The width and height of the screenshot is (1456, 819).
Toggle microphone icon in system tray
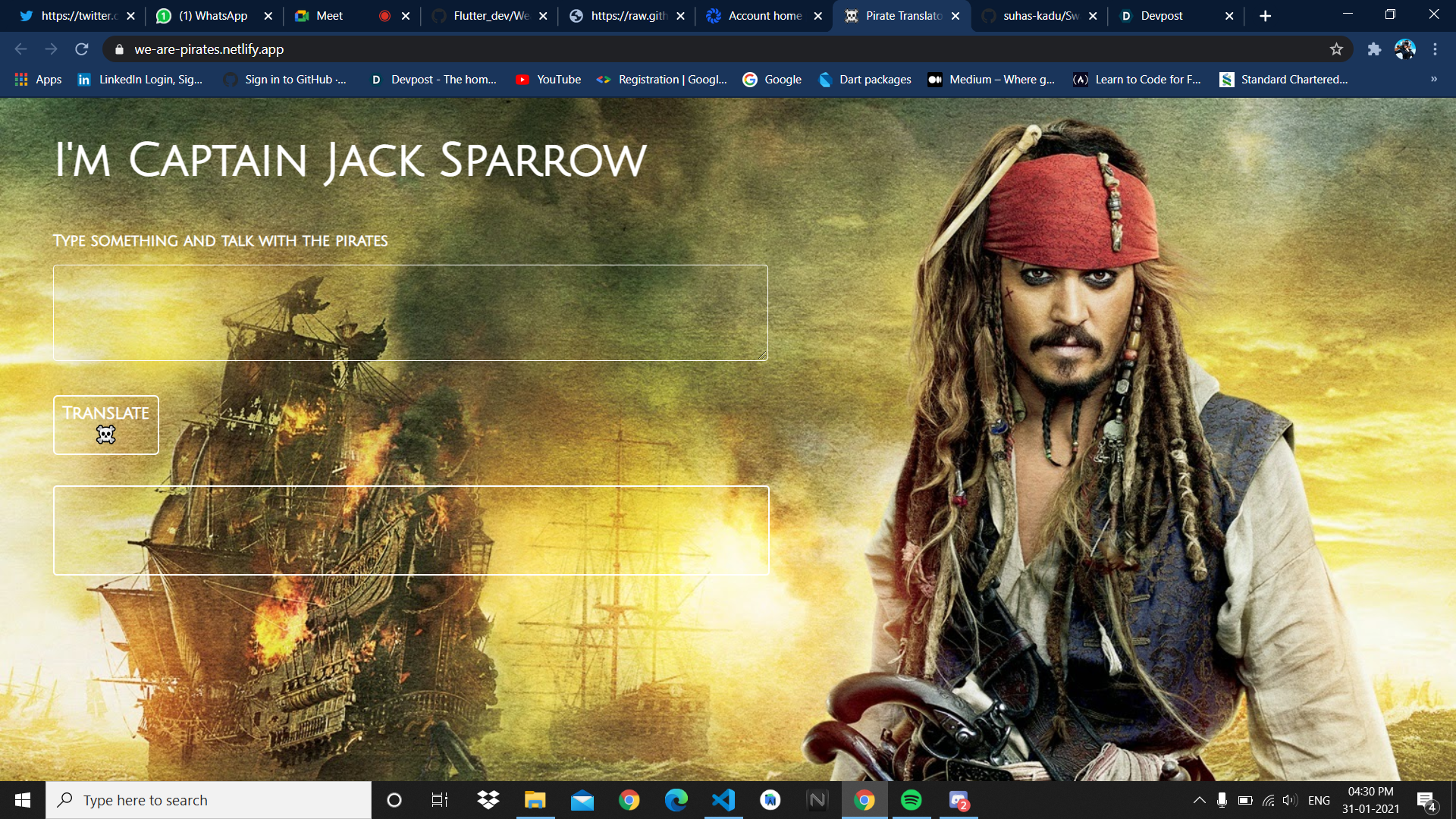tap(1222, 800)
